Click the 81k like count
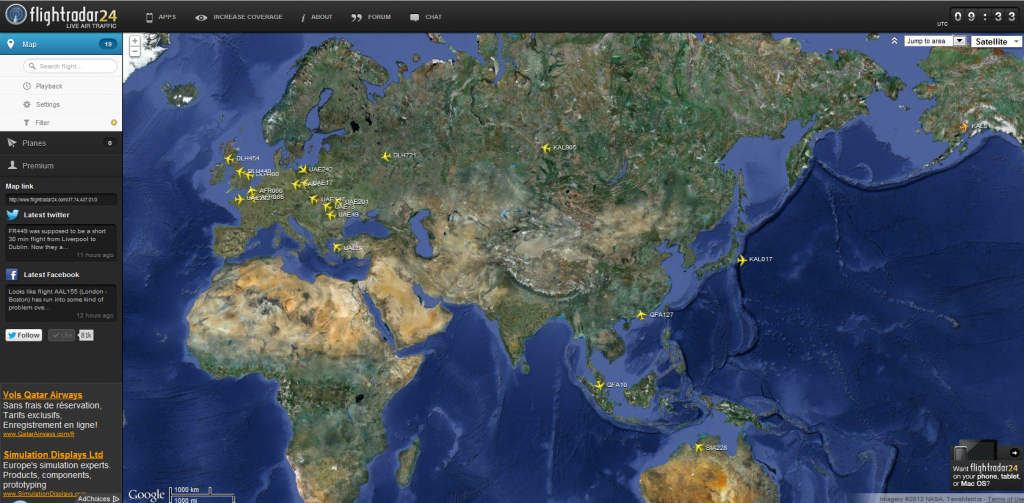 pos(86,335)
